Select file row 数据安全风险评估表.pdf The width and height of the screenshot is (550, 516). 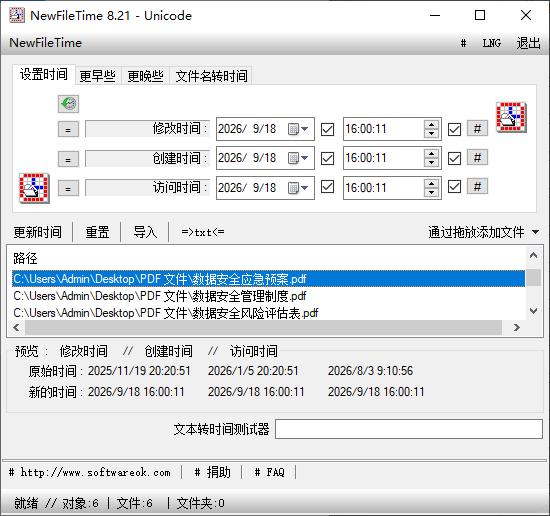pyautogui.click(x=268, y=313)
